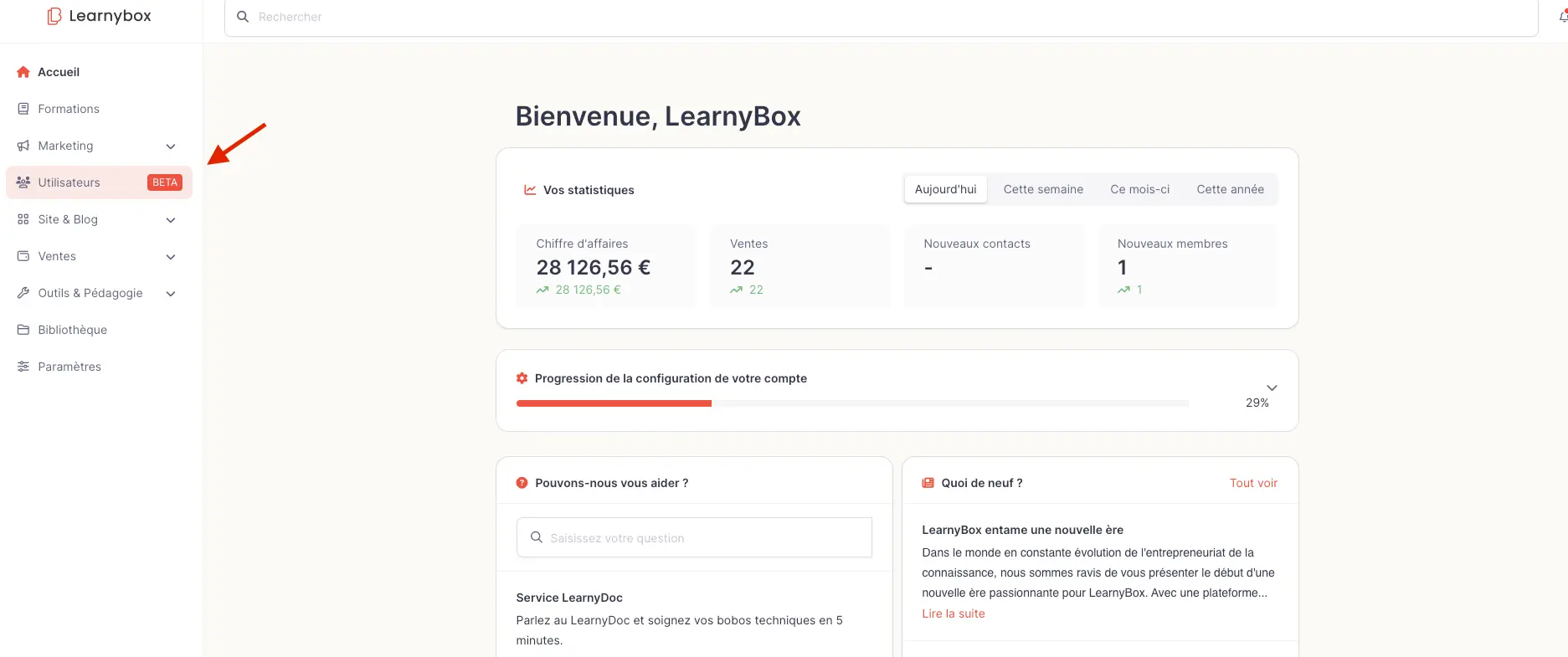Switch to the Cette semaine tab

coord(1043,189)
